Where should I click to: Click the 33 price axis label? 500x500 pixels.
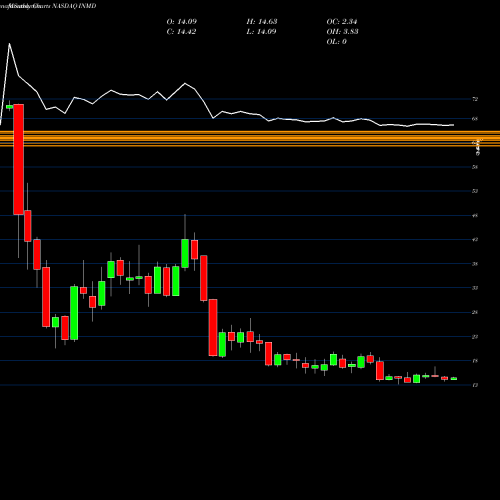[x=475, y=288]
